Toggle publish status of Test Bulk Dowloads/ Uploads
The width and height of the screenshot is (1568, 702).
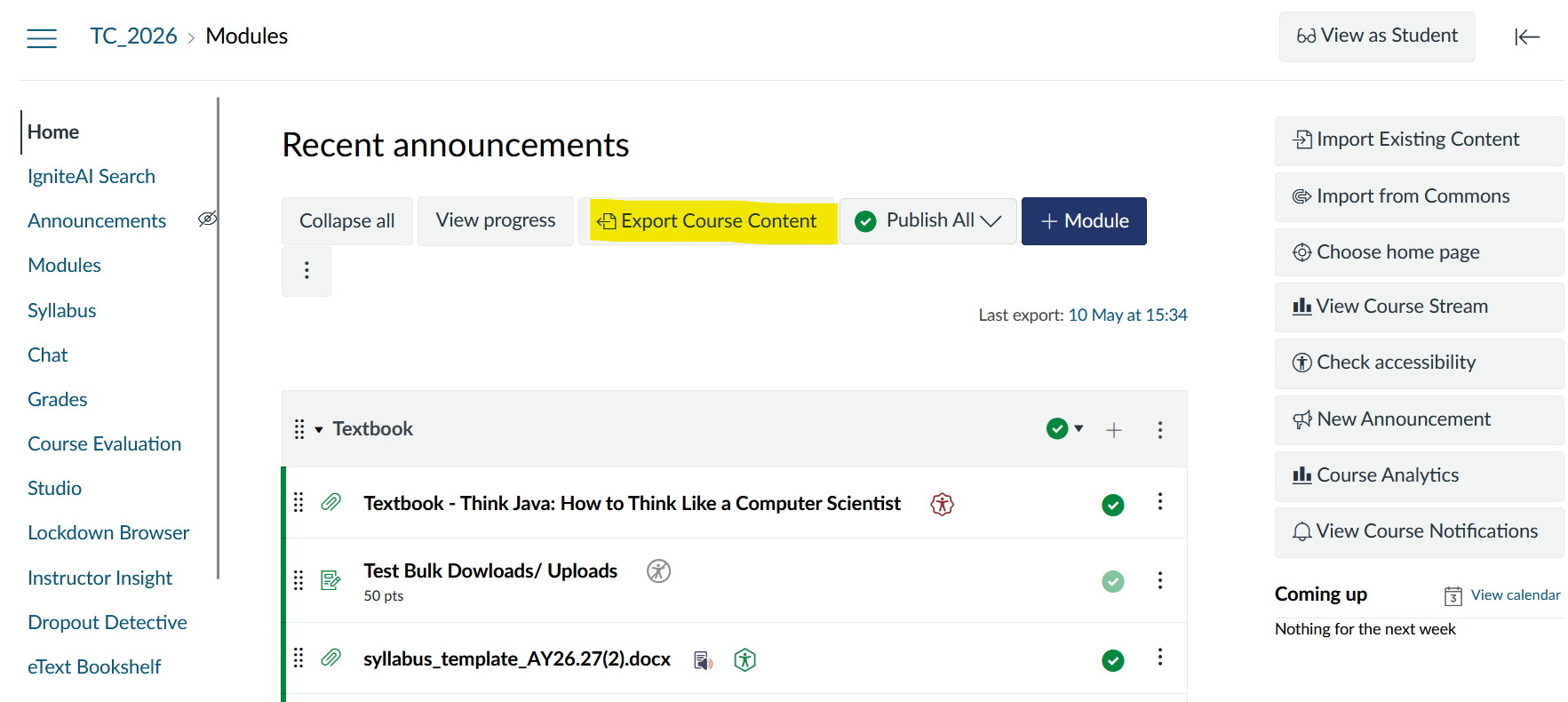1113,581
